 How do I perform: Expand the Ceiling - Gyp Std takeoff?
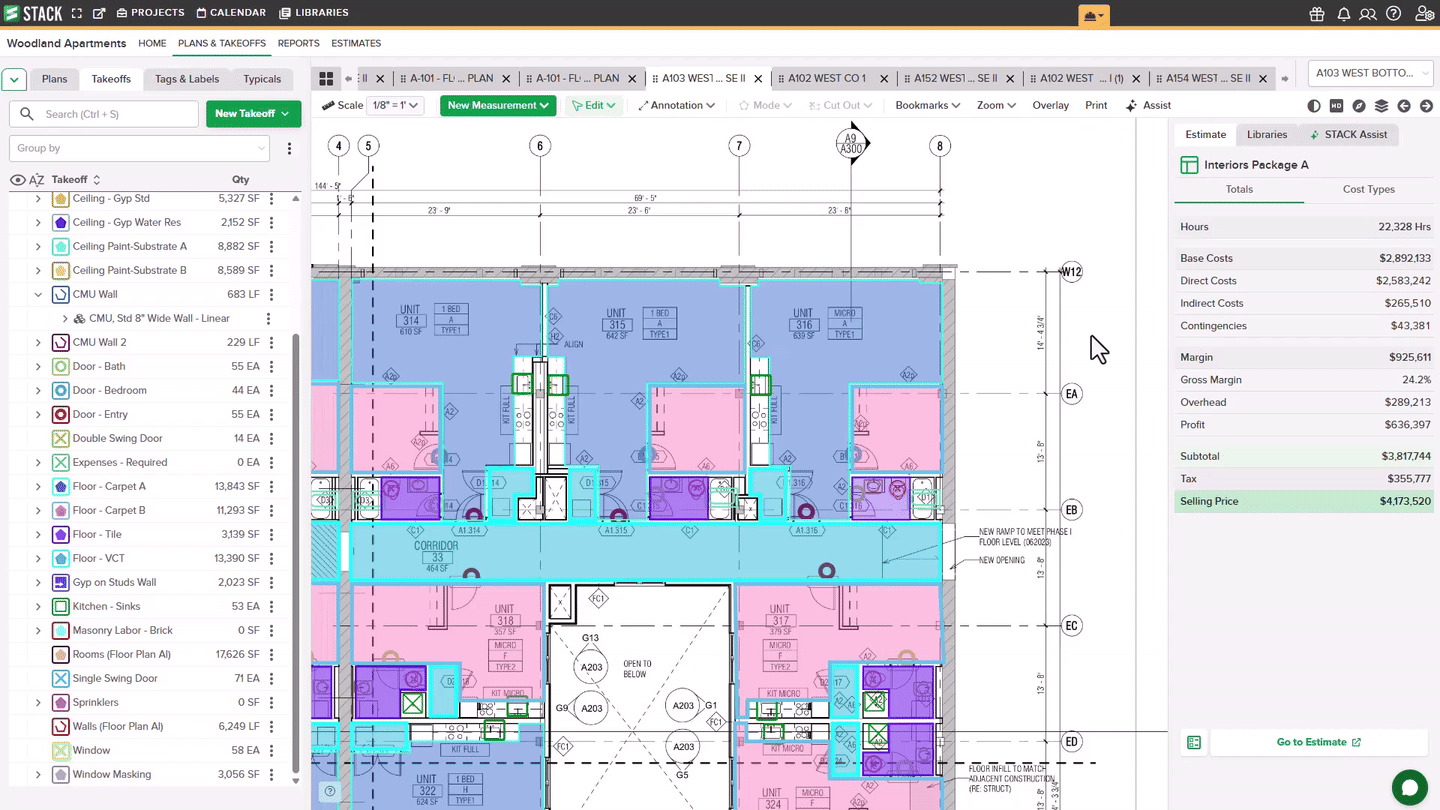coord(38,198)
